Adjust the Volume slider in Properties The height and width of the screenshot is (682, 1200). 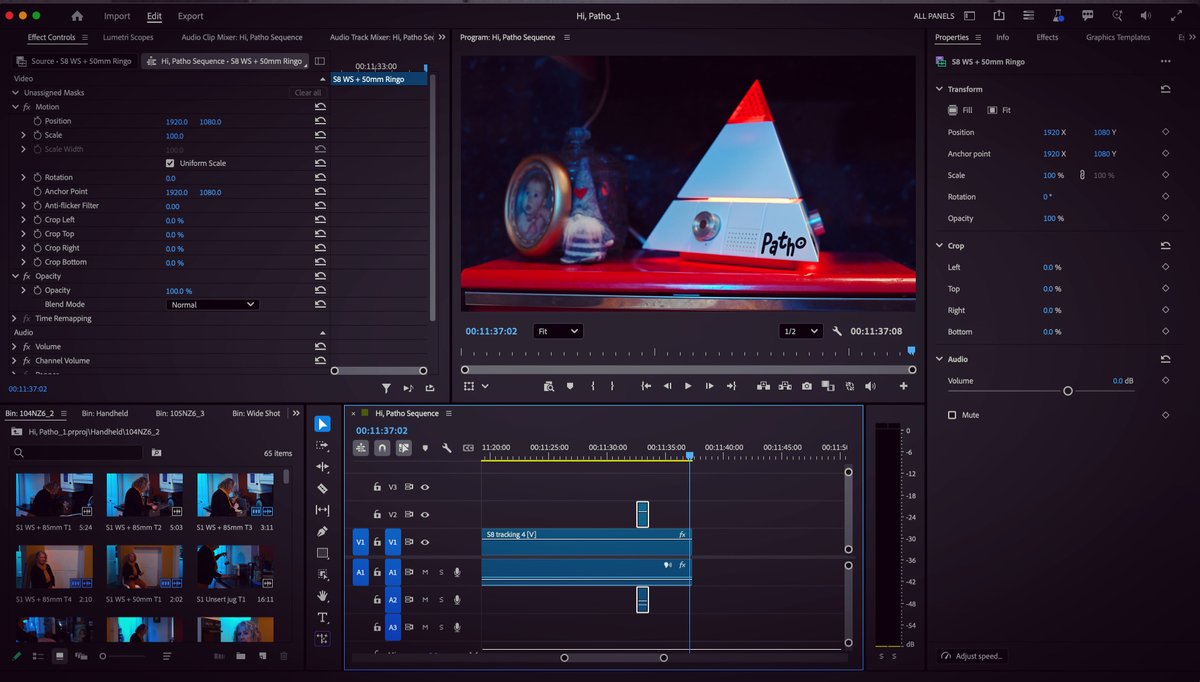click(x=1067, y=391)
